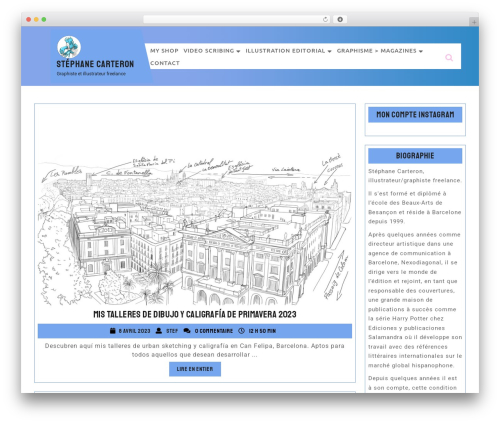500x423 pixels.
Task: Expand the Illustration Editorial submenu arrow
Action: (x=329, y=51)
